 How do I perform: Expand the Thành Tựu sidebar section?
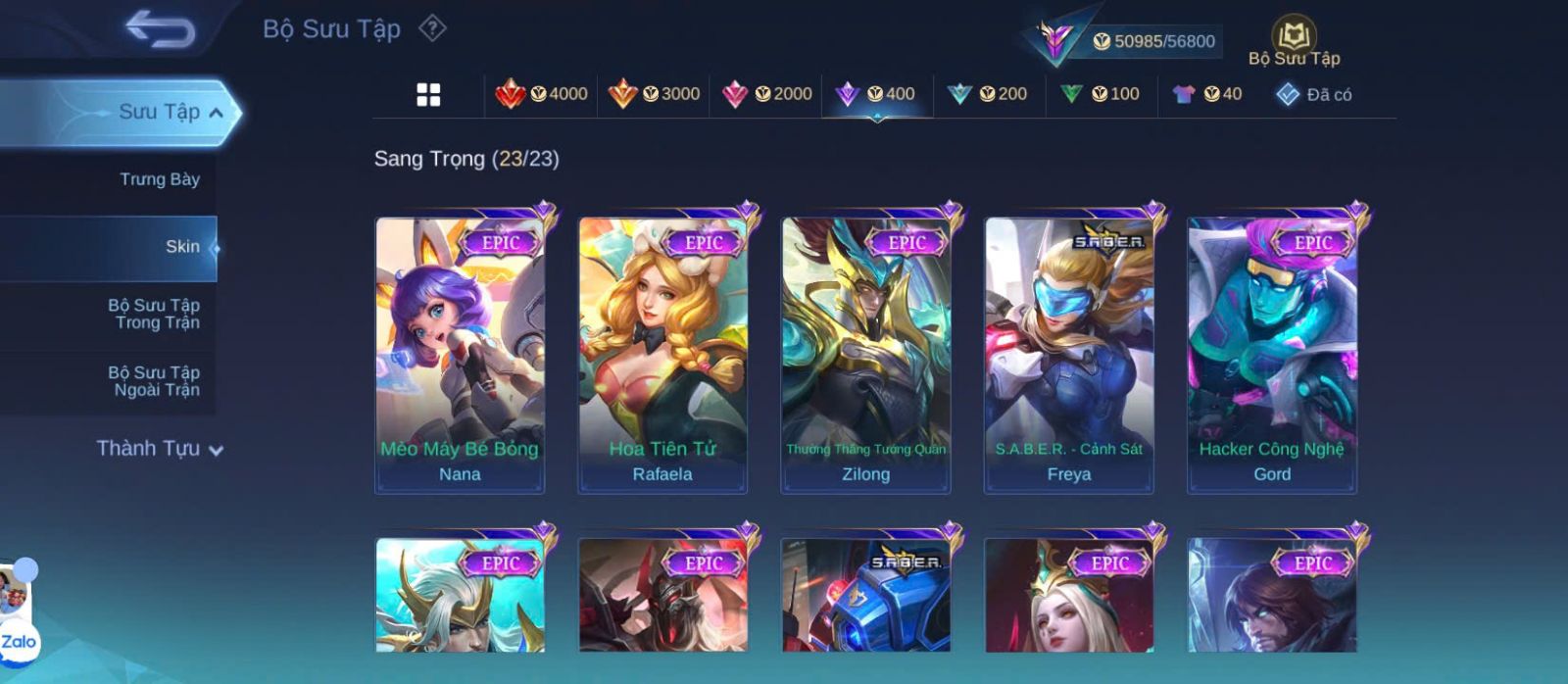pyautogui.click(x=160, y=449)
